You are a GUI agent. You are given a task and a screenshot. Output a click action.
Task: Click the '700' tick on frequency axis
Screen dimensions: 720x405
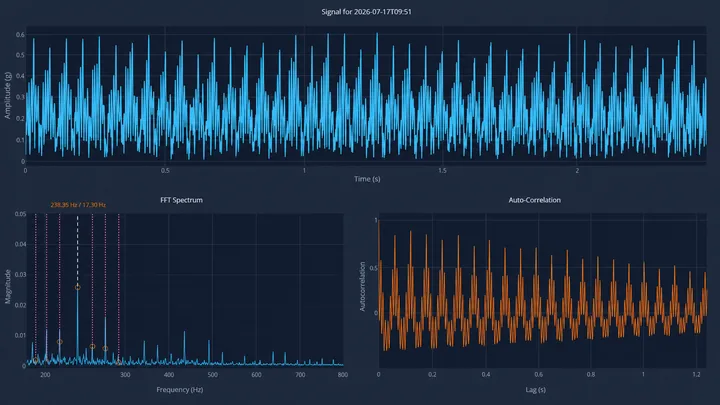[300, 375]
